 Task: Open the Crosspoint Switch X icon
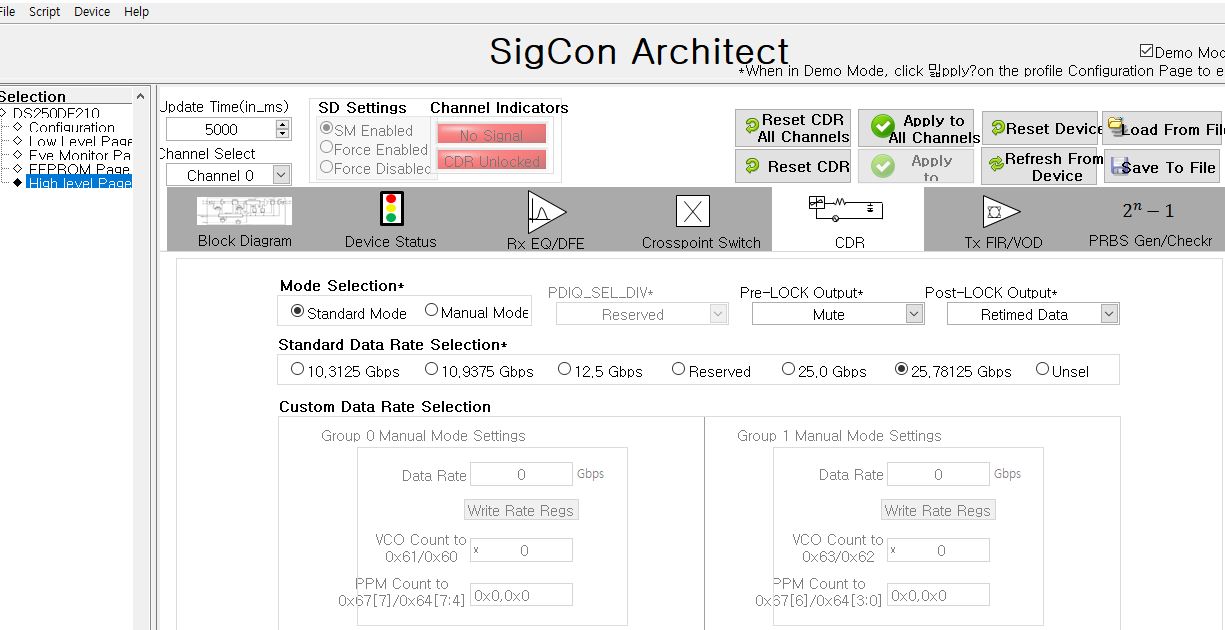click(x=693, y=211)
